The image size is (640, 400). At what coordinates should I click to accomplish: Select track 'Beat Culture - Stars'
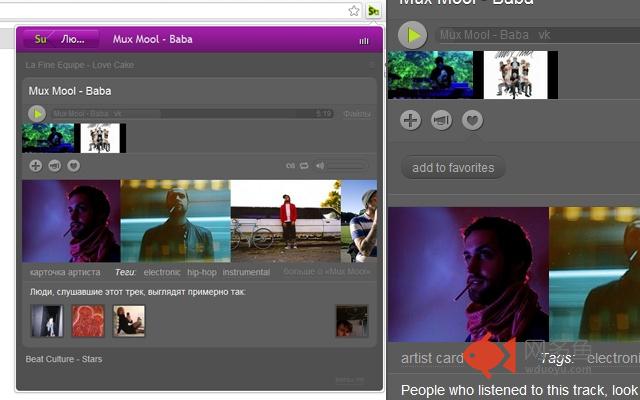[64, 359]
